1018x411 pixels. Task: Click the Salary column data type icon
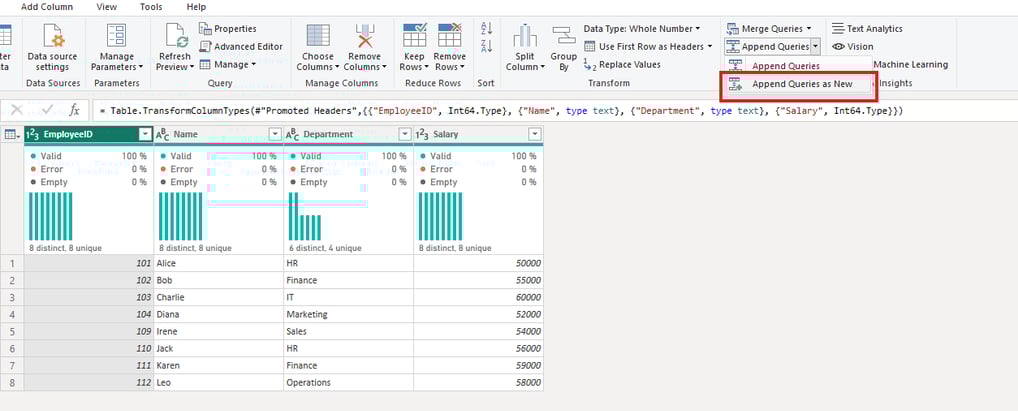click(422, 134)
